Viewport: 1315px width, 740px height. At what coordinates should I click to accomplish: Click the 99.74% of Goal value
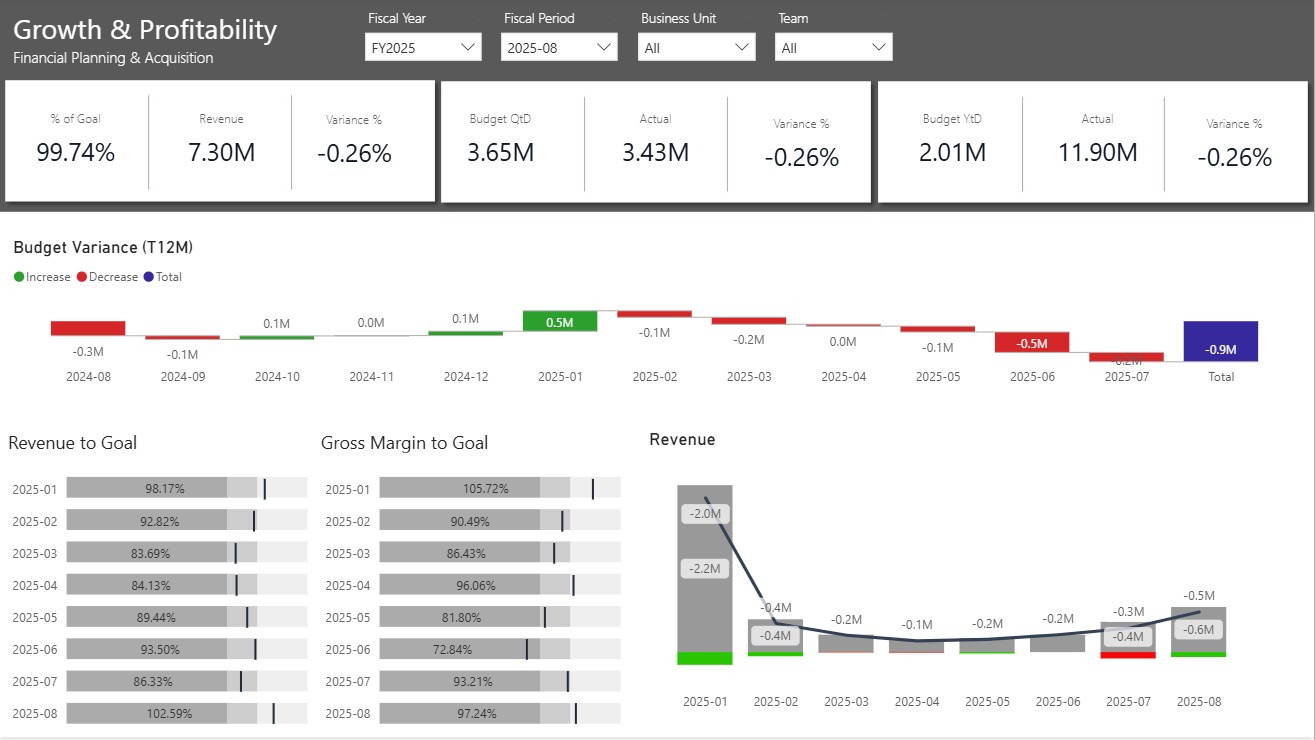pos(76,153)
